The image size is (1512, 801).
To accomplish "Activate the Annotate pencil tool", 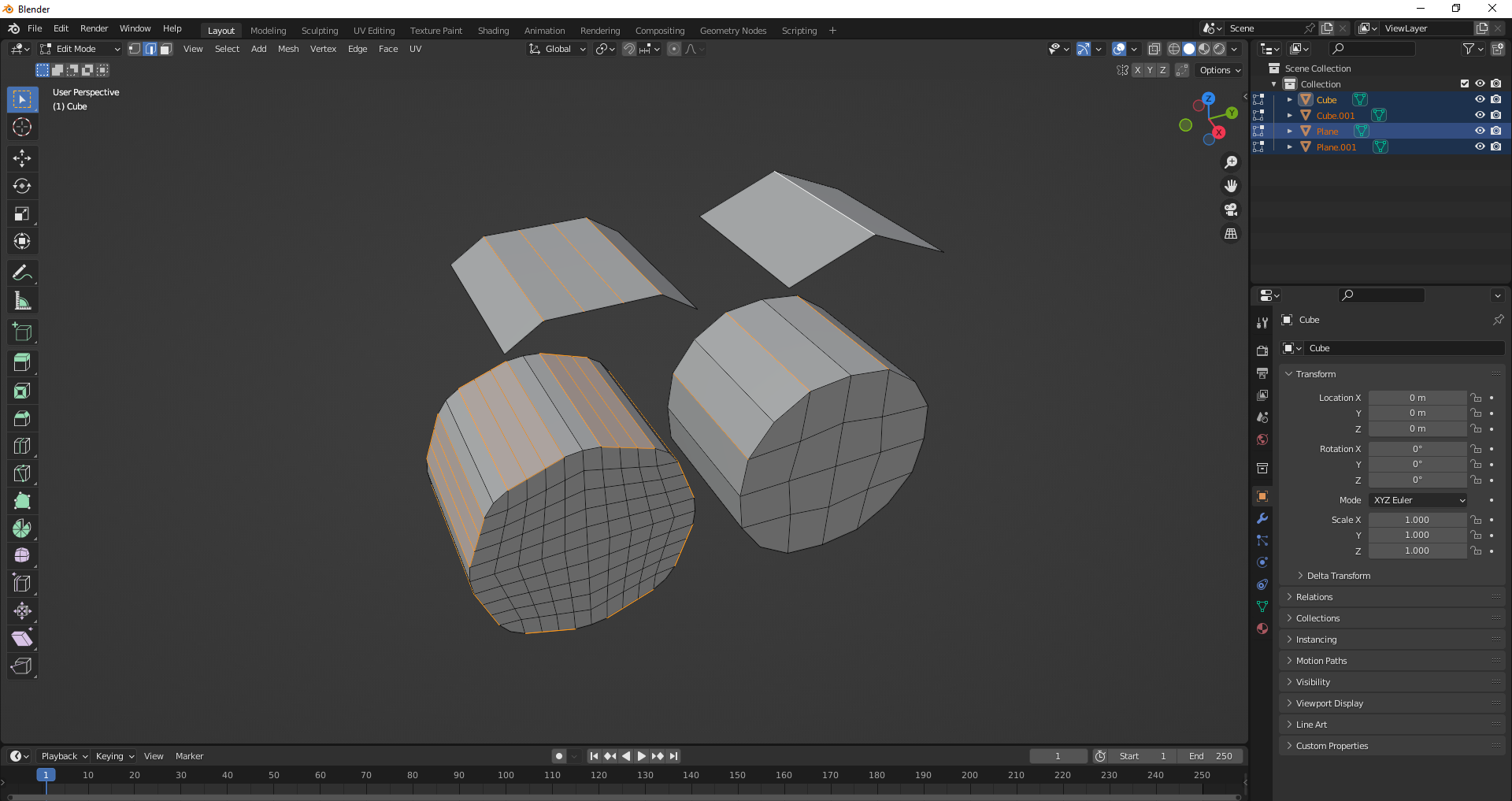I will coord(22,273).
